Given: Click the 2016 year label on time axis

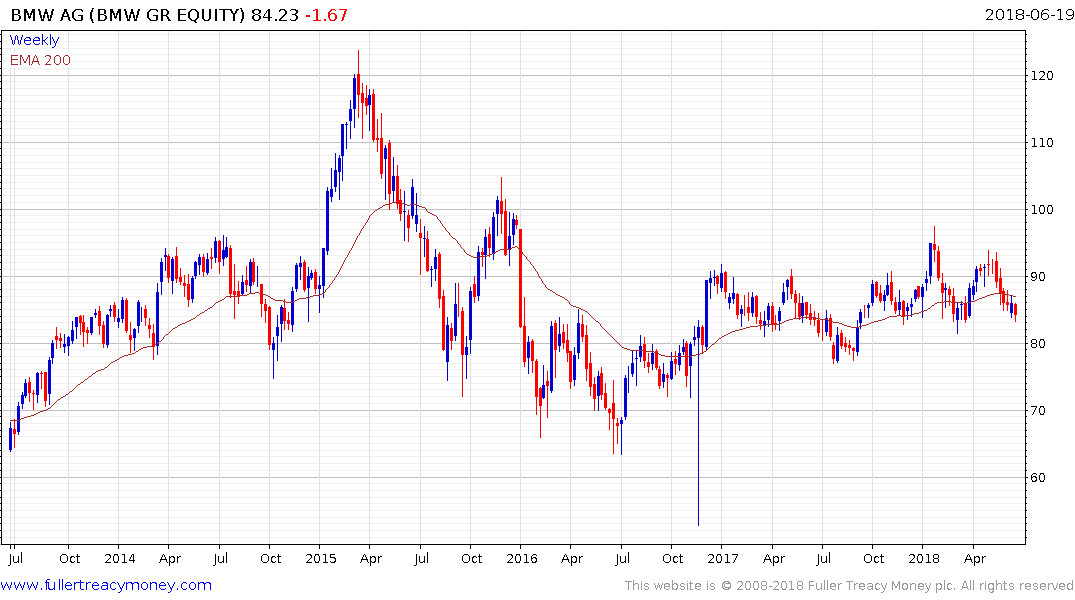Looking at the screenshot, I should coord(522,558).
